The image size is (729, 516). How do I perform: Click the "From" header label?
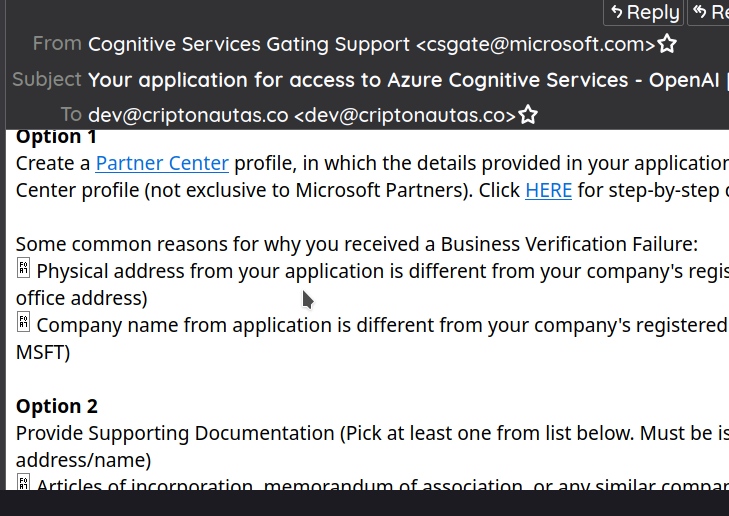57,43
